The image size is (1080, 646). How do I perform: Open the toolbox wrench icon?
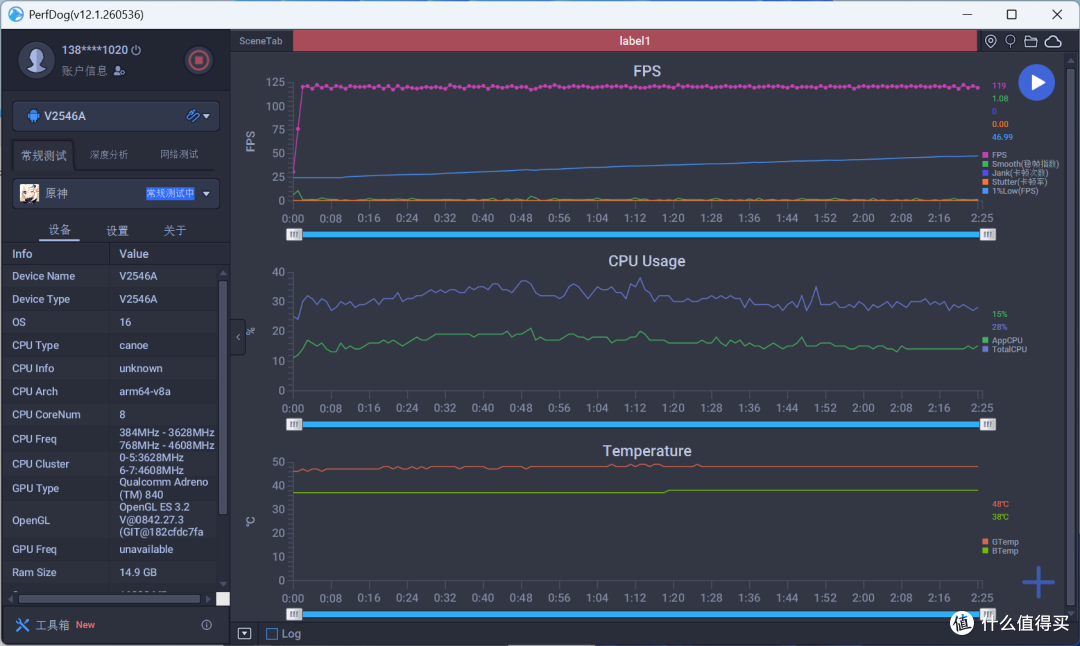pos(23,625)
